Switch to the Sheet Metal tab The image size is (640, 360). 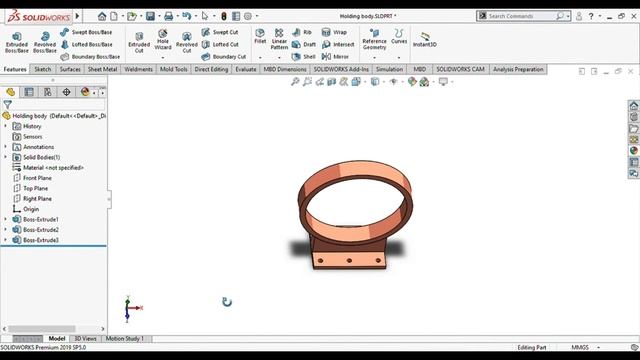[102, 69]
